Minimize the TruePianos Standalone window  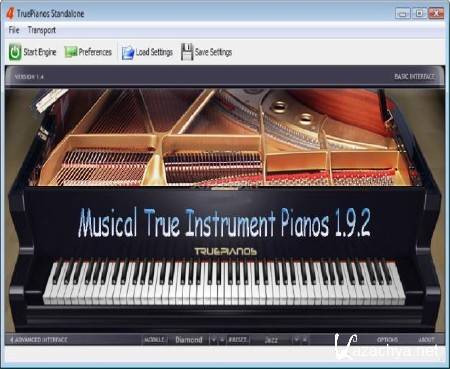(x=403, y=13)
